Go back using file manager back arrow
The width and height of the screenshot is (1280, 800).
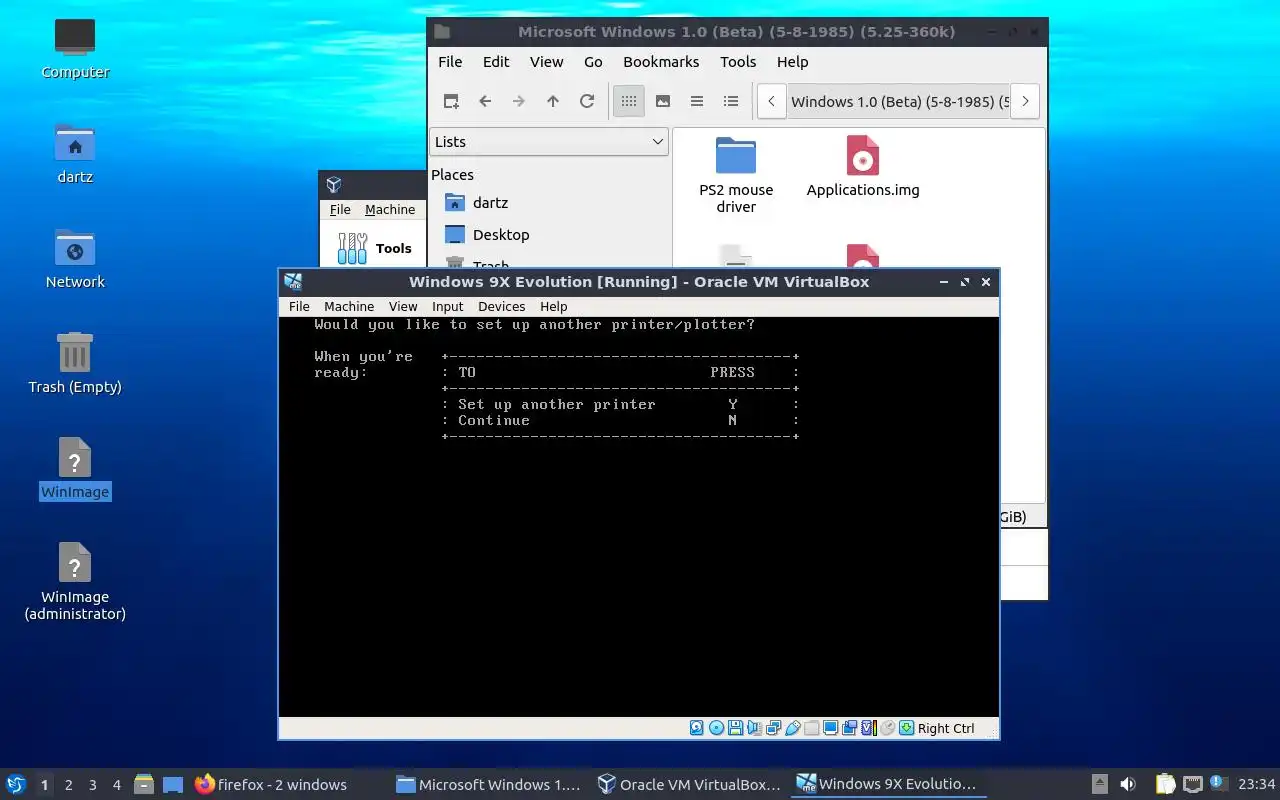(485, 101)
